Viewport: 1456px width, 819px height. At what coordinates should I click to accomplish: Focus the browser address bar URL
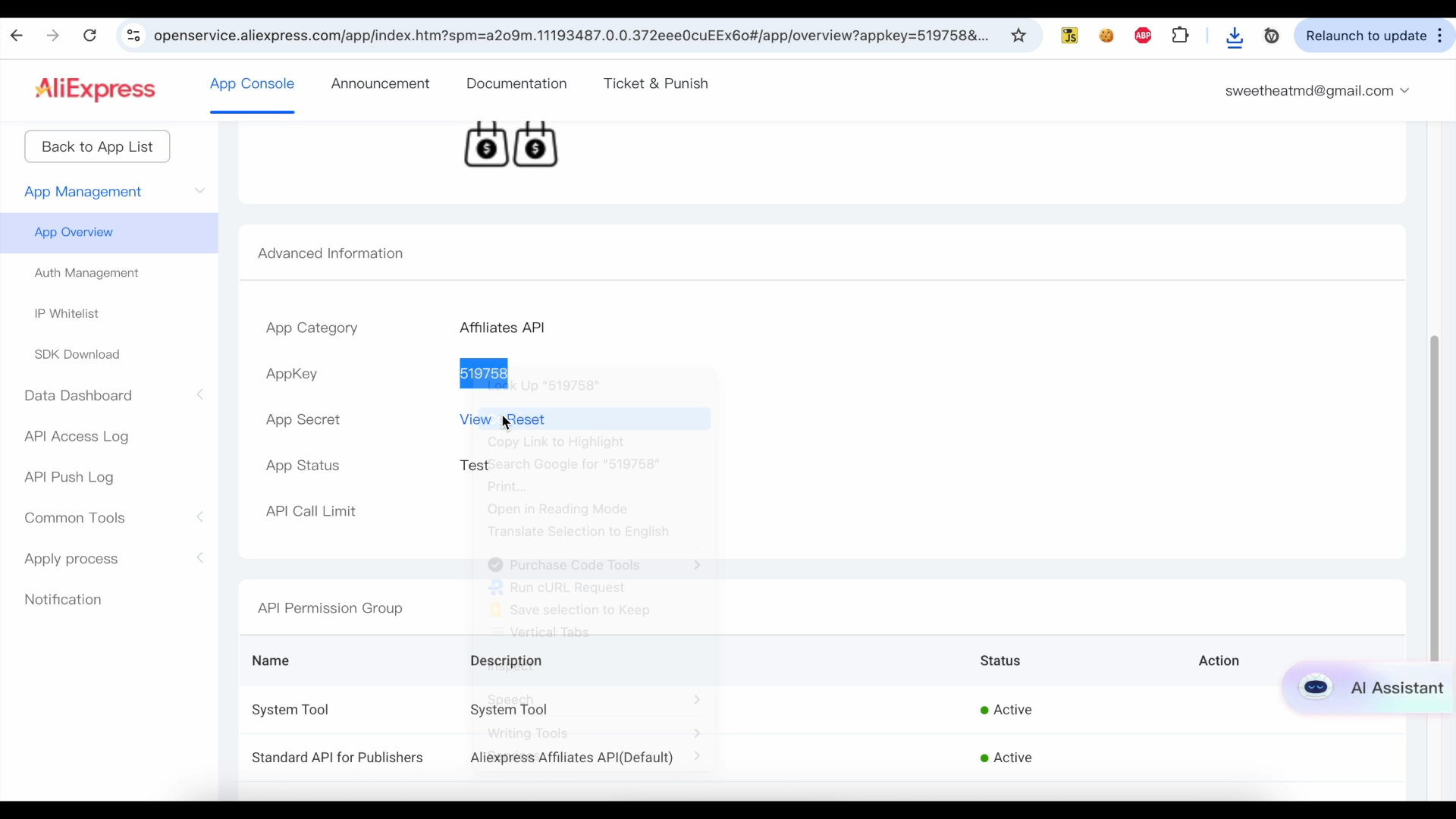[x=570, y=36]
